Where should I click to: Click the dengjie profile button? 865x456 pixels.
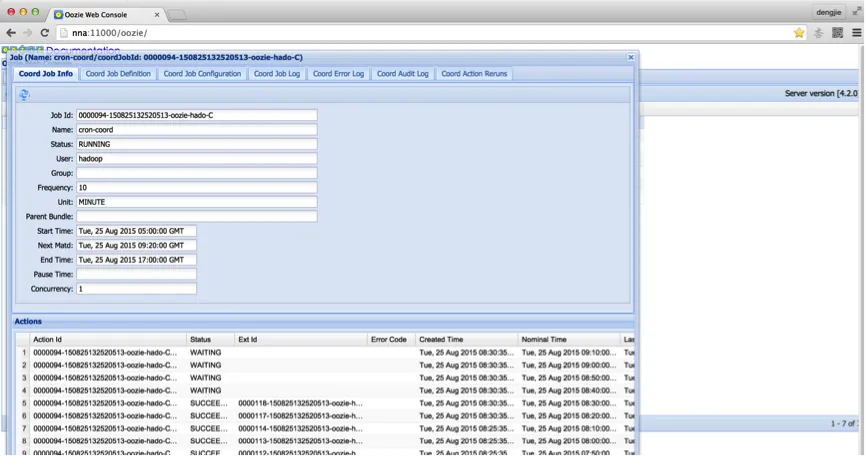829,12
